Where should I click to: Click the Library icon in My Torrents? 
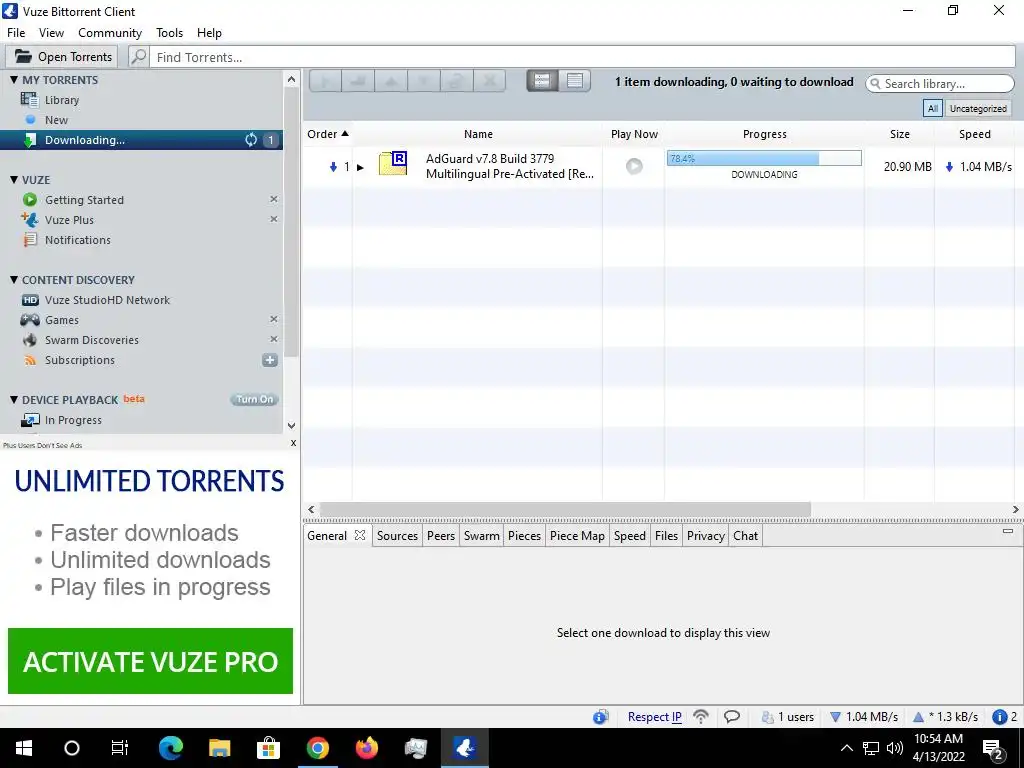click(29, 100)
